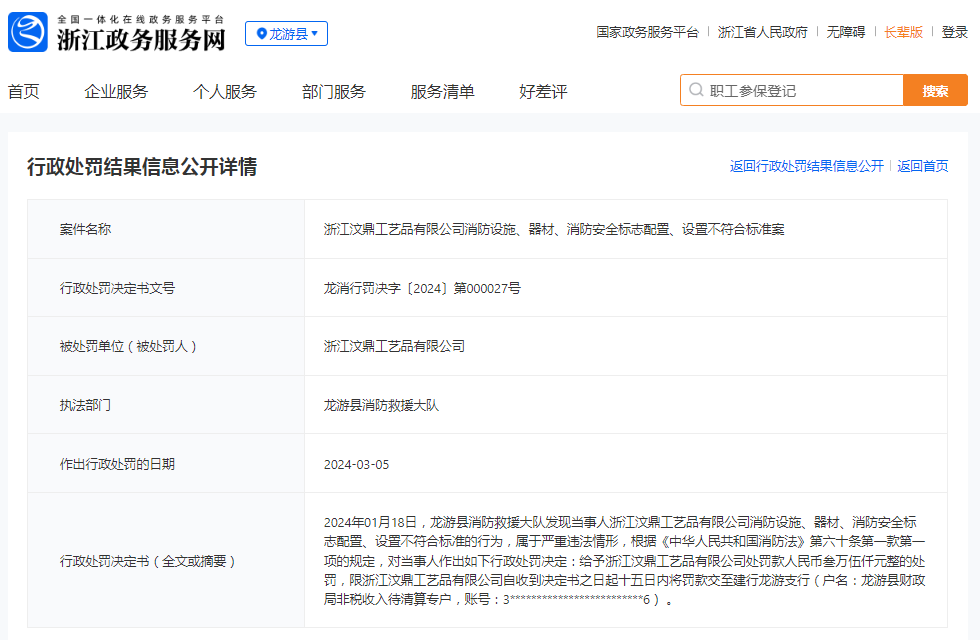Screen dimensions: 980x640
Task: Go to the 好差评 page
Action: 543,92
